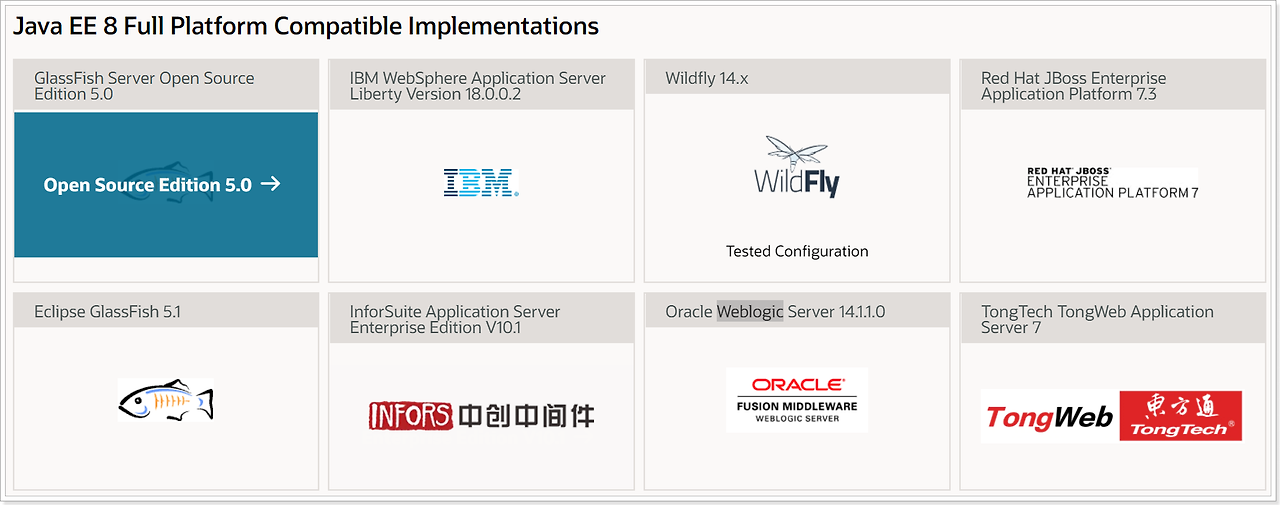Click InforSuite Application Server Enterprise Edition title
The height and width of the screenshot is (505, 1280).
[x=455, y=320]
